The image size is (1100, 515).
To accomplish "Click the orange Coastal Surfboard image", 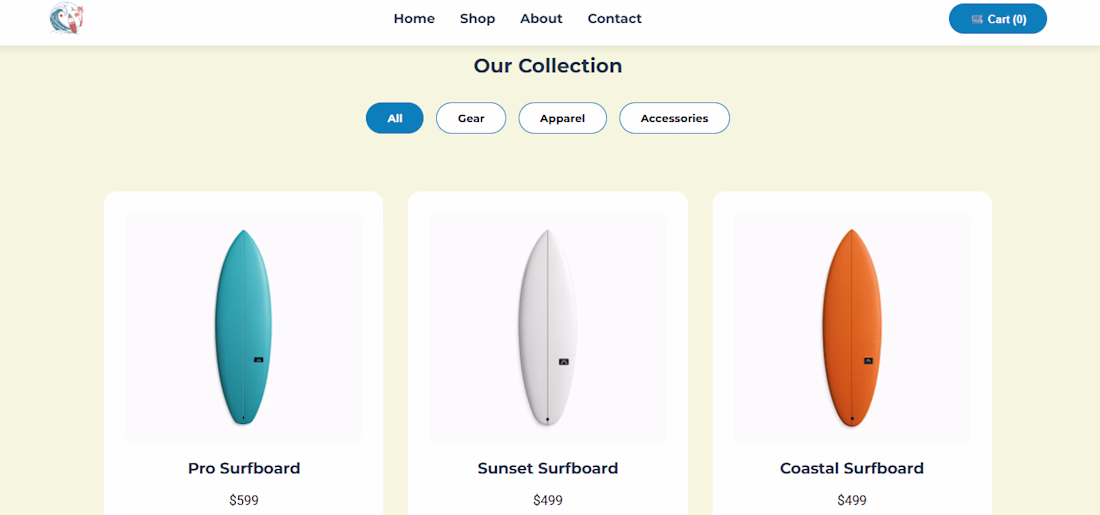I will (852, 327).
